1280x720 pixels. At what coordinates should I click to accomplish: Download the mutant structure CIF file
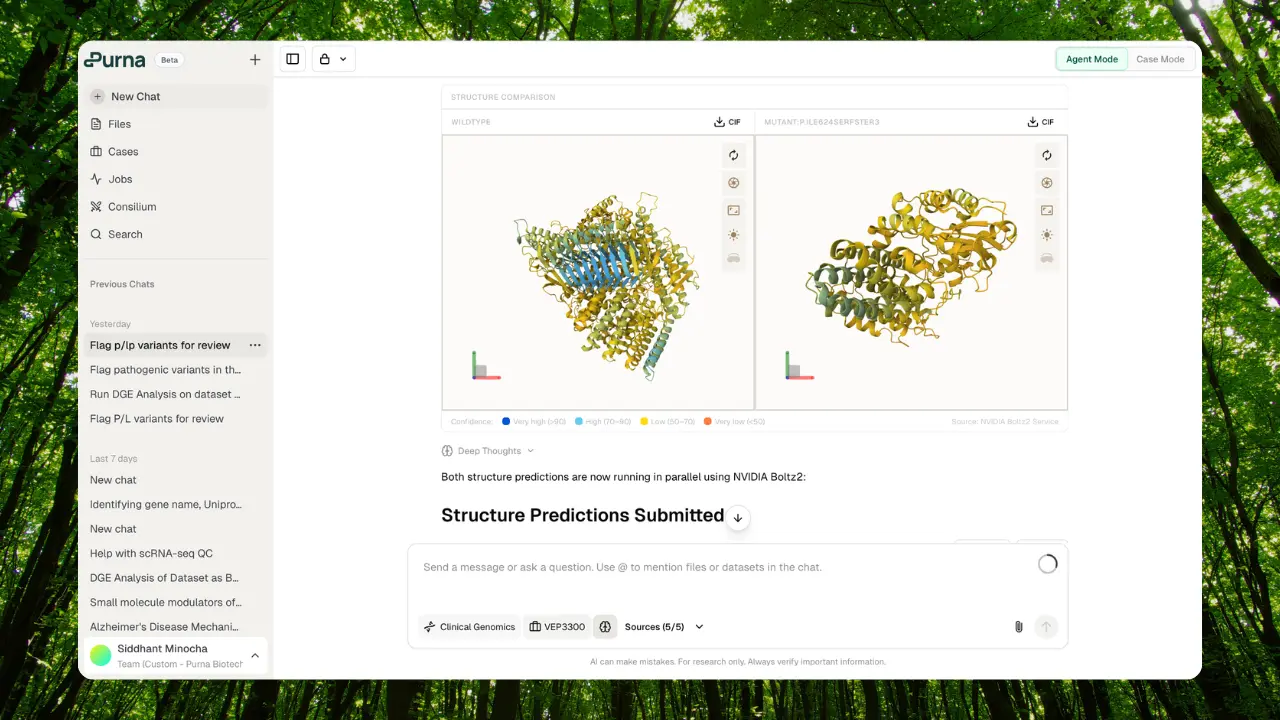click(1040, 122)
